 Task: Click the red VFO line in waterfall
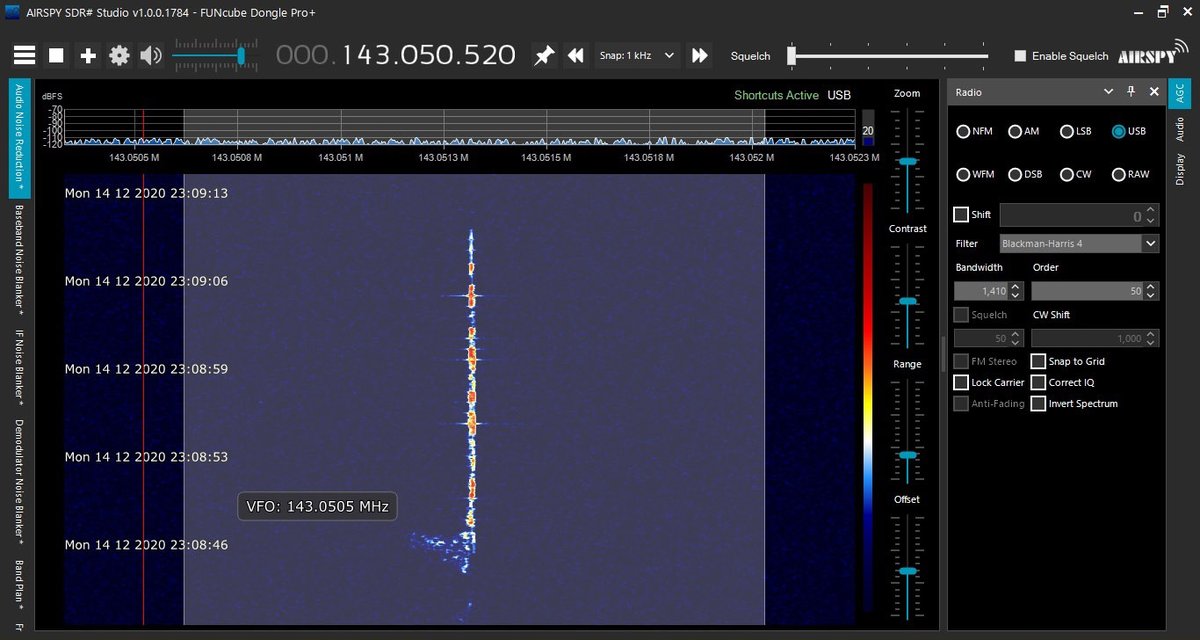(x=143, y=400)
